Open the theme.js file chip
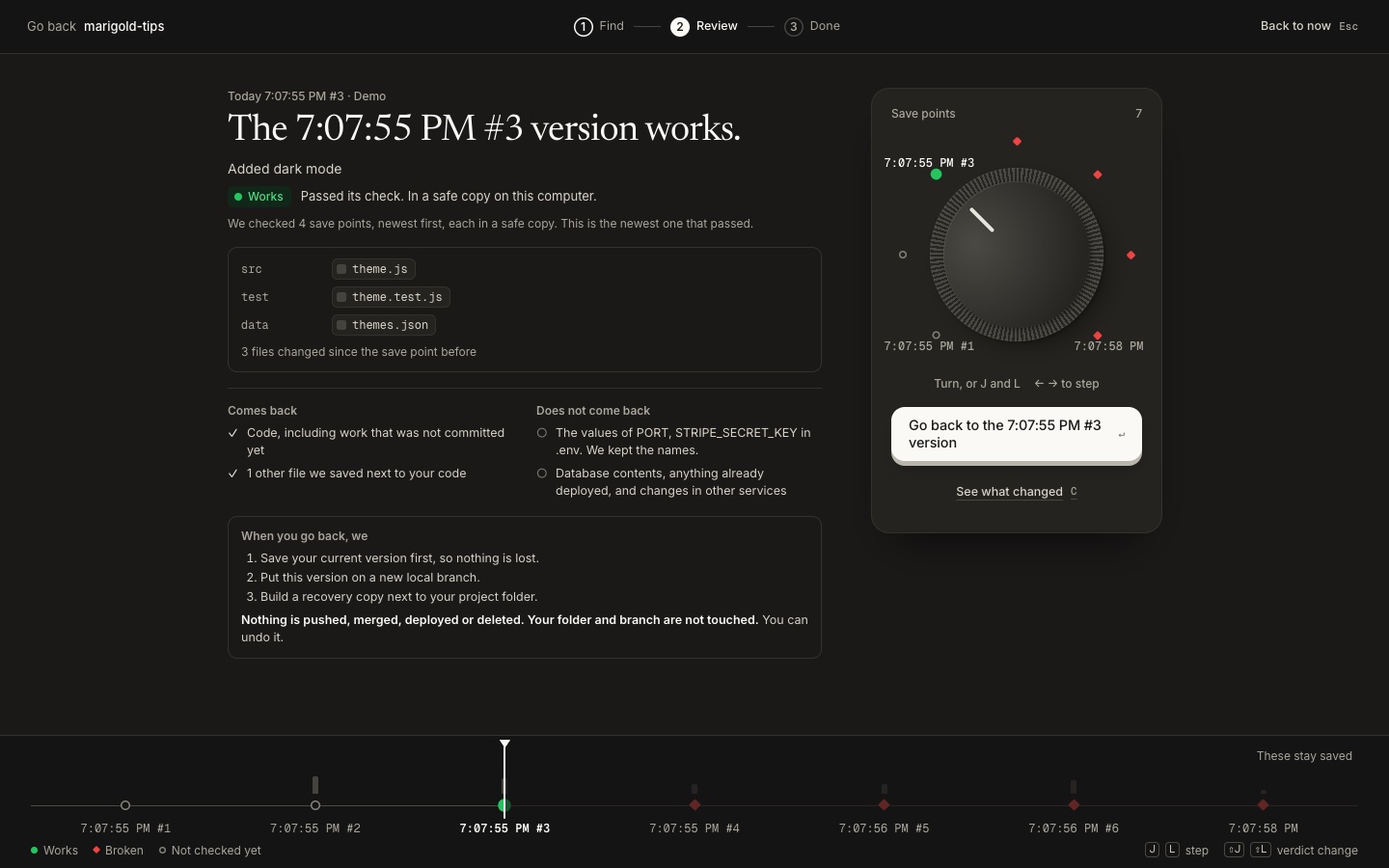This screenshot has width=1389, height=868. (373, 269)
